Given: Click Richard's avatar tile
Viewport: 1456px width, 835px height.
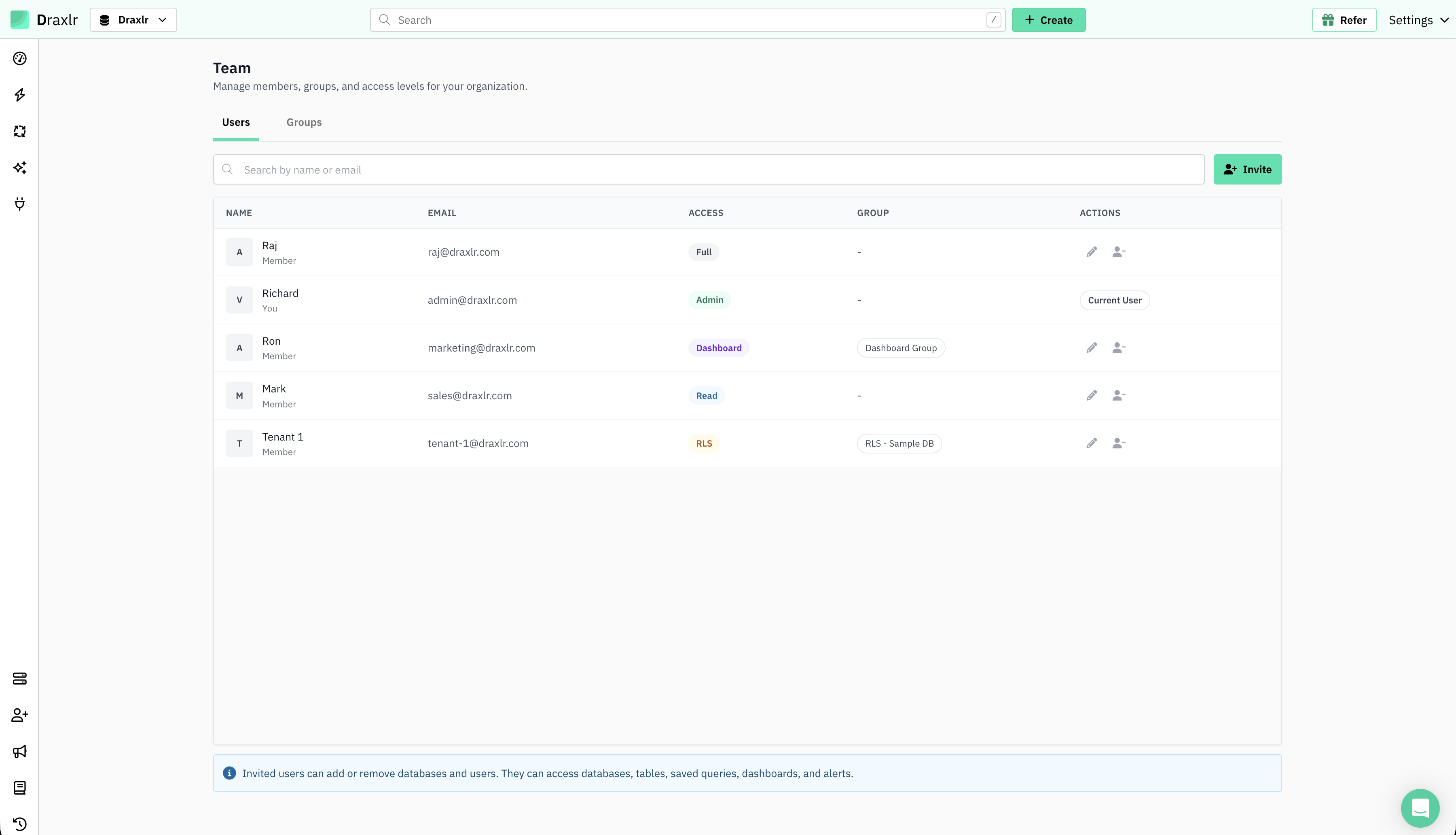Looking at the screenshot, I should pyautogui.click(x=239, y=300).
